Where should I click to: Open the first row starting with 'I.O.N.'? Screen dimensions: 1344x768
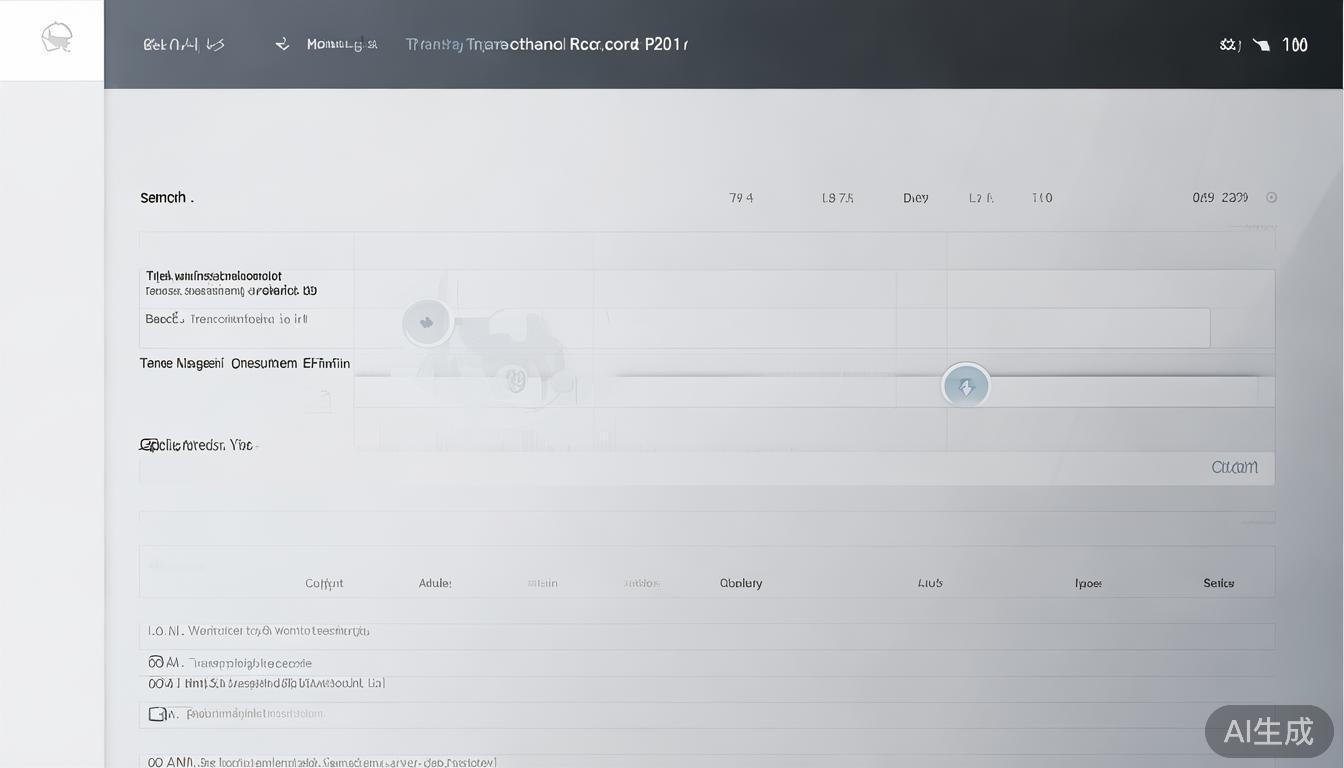[260, 631]
